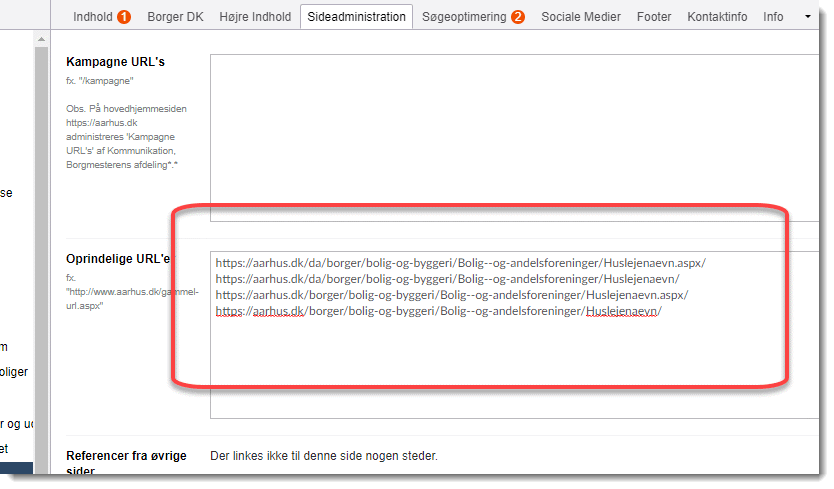Open the Sociale Medier tab
Viewport: 834px width, 489px height.
pos(581,17)
